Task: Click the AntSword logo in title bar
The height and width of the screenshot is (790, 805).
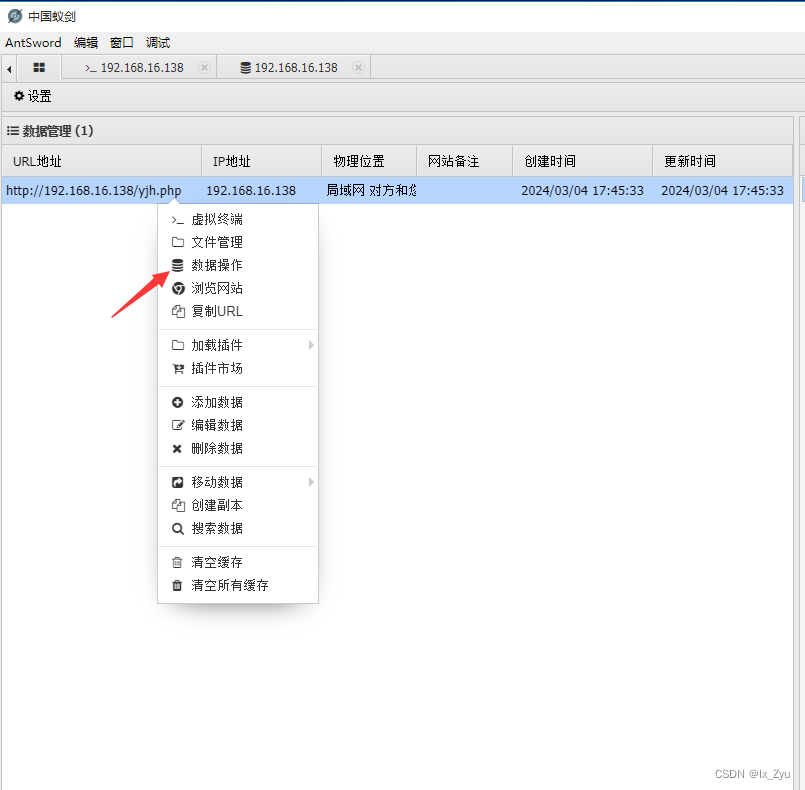Action: tap(15, 16)
